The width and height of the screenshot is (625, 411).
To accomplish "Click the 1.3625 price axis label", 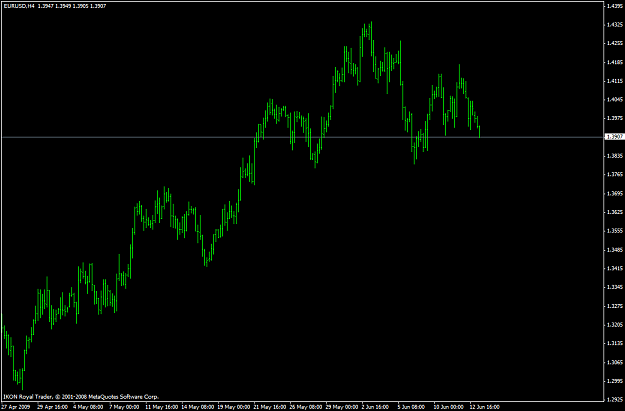I will click(615, 212).
